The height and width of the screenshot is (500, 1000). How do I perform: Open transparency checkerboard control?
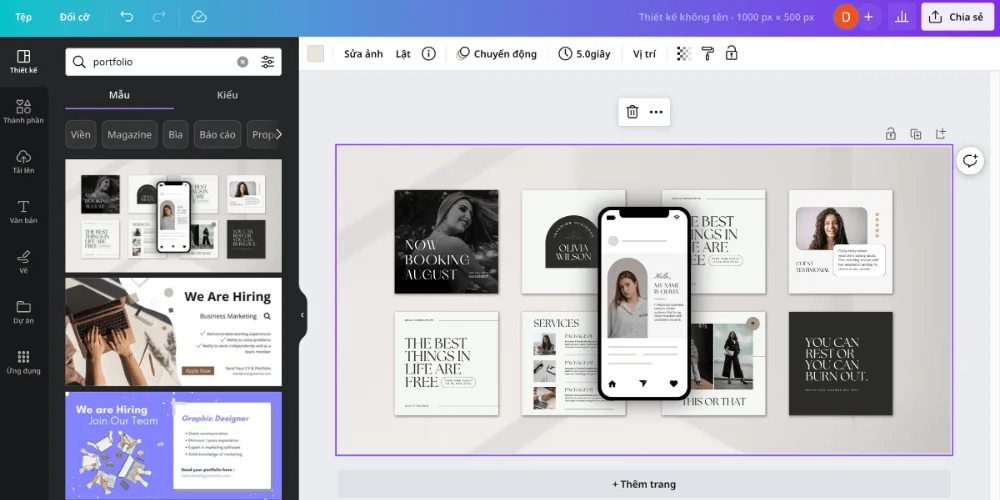point(684,54)
